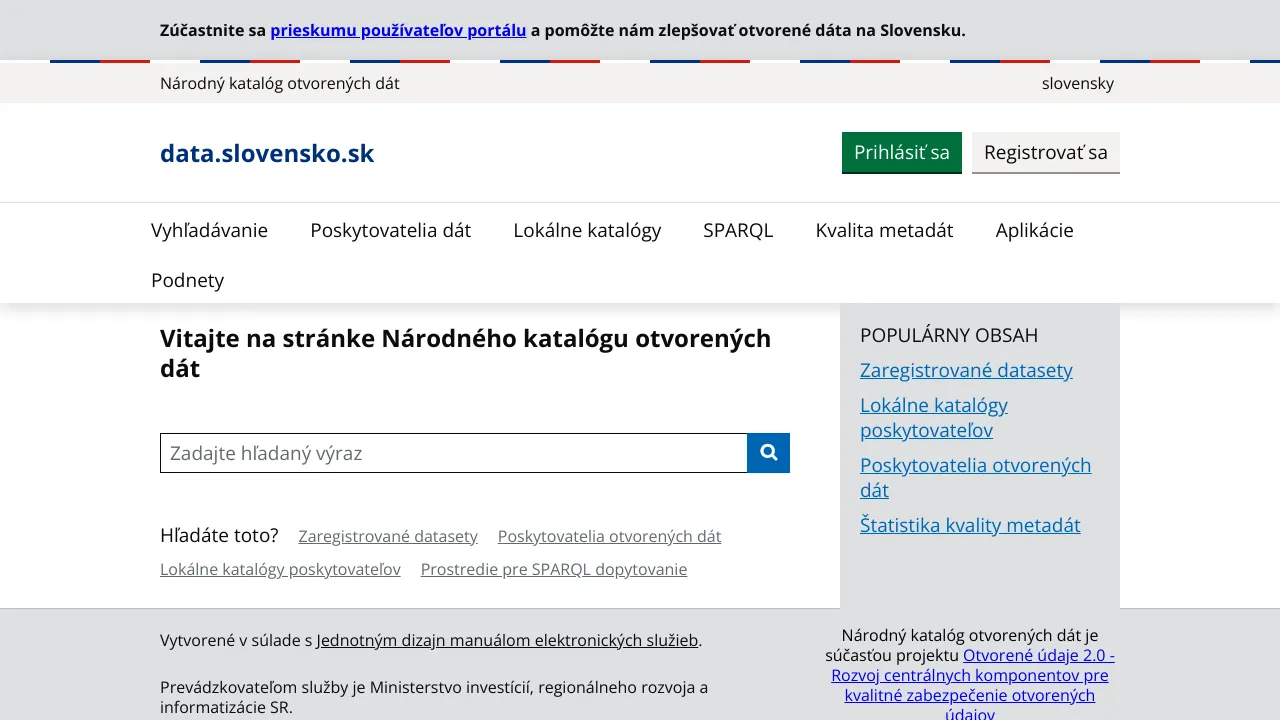
Task: Open the Vyhľadávanie menu item
Action: 210,230
